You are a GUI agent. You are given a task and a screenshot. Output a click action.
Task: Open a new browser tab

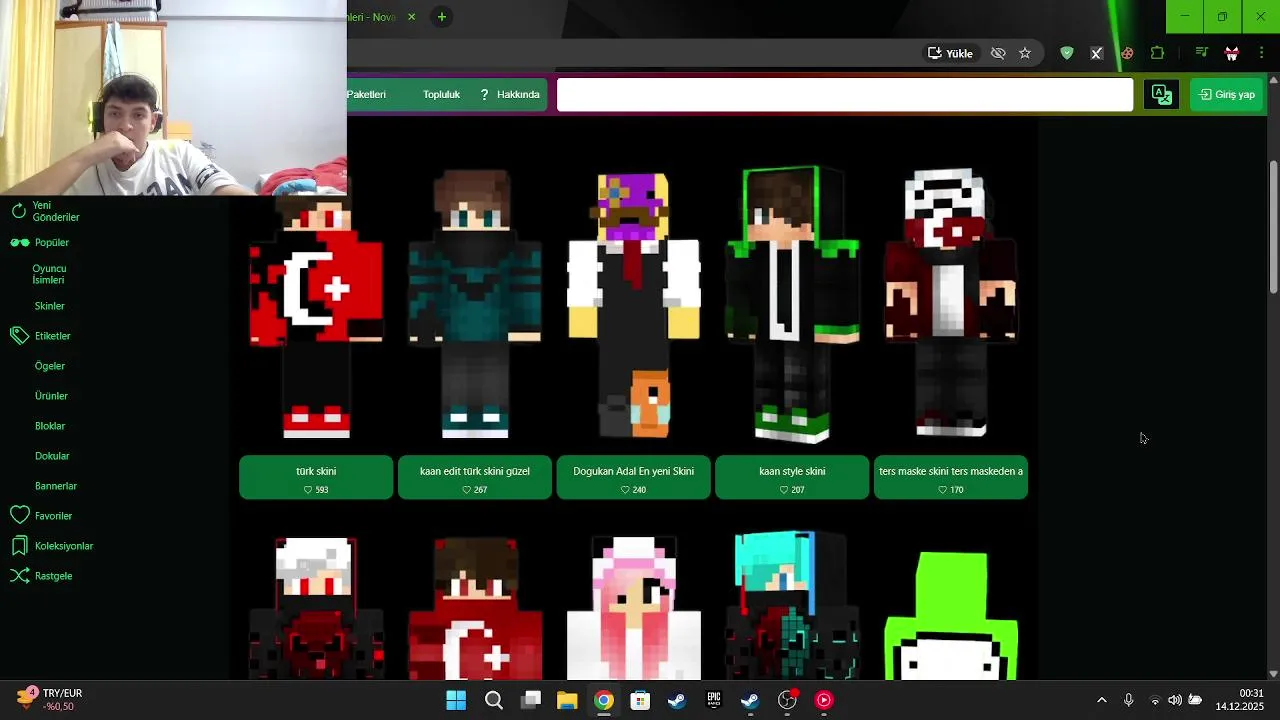point(441,17)
